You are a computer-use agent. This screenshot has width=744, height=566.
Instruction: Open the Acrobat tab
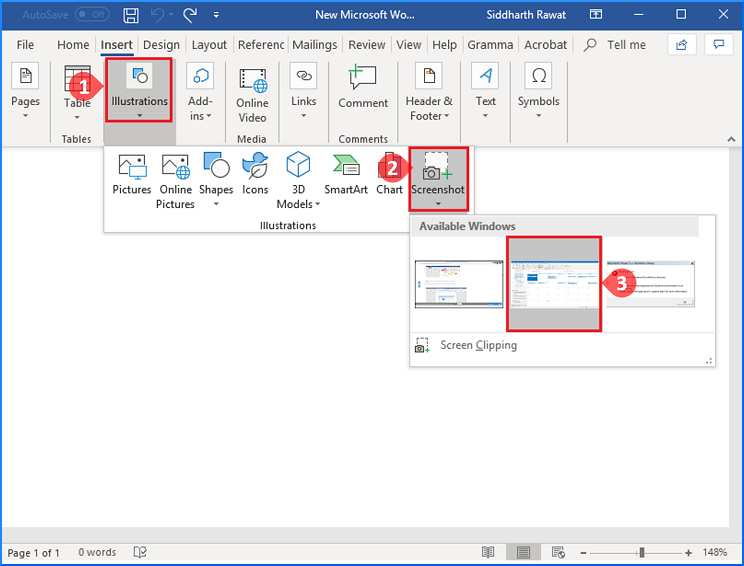tap(545, 45)
